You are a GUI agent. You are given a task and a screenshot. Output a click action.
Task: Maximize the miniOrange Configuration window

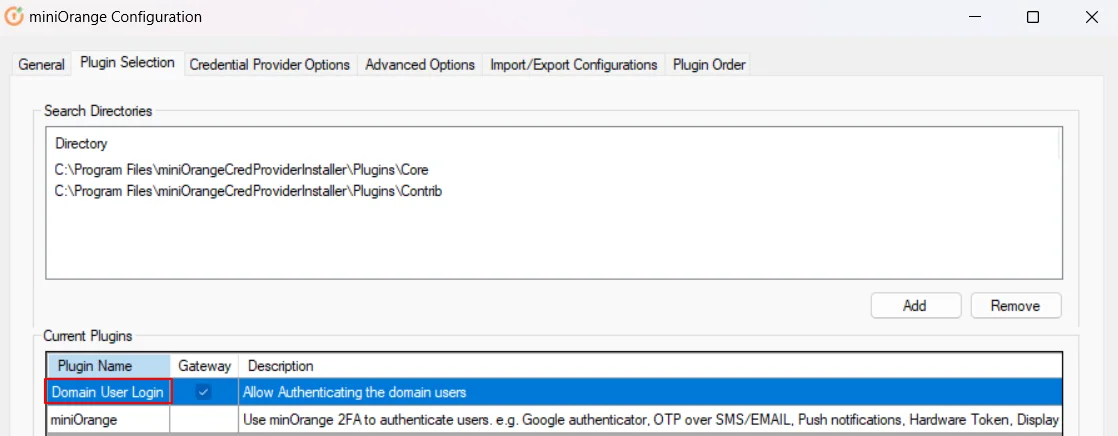pos(1032,17)
